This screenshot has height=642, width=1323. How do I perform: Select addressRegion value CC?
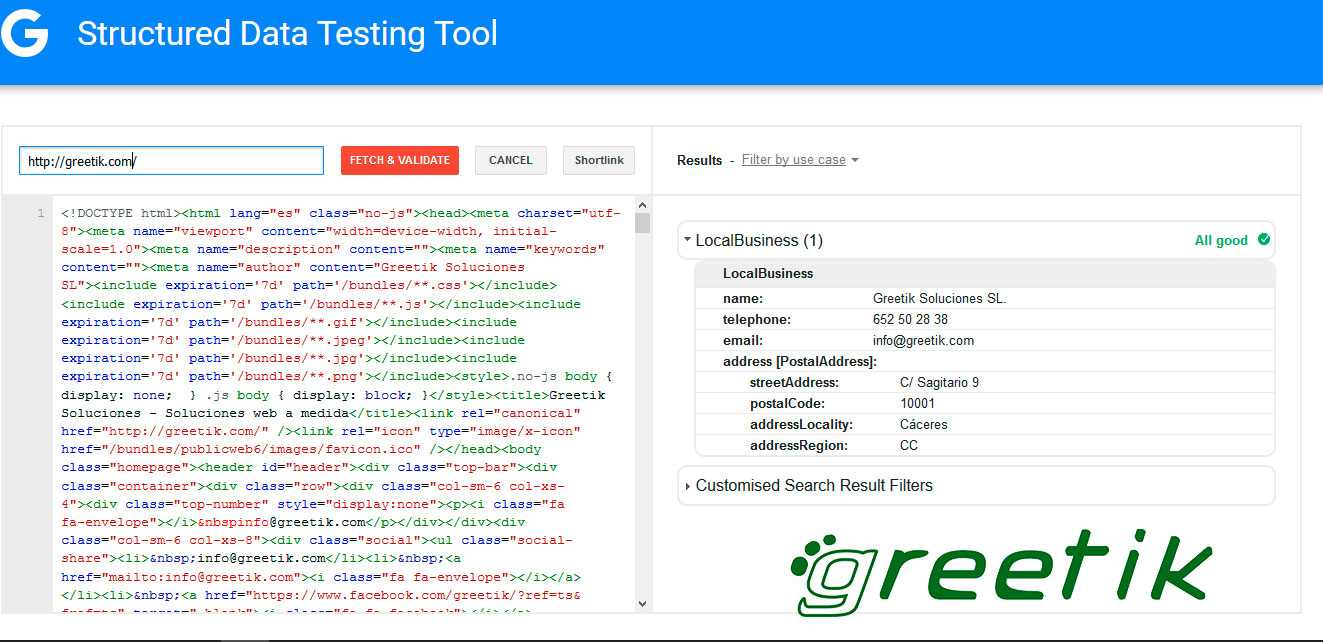coord(909,446)
